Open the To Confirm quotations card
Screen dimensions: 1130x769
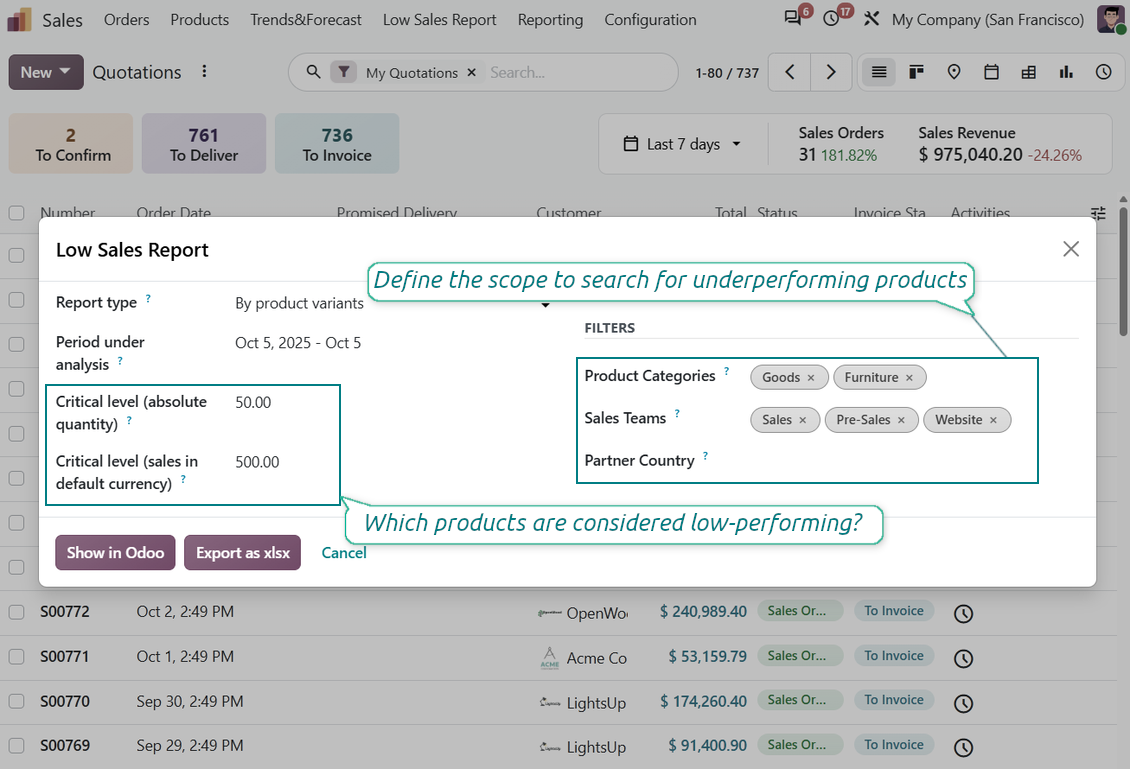(x=71, y=143)
